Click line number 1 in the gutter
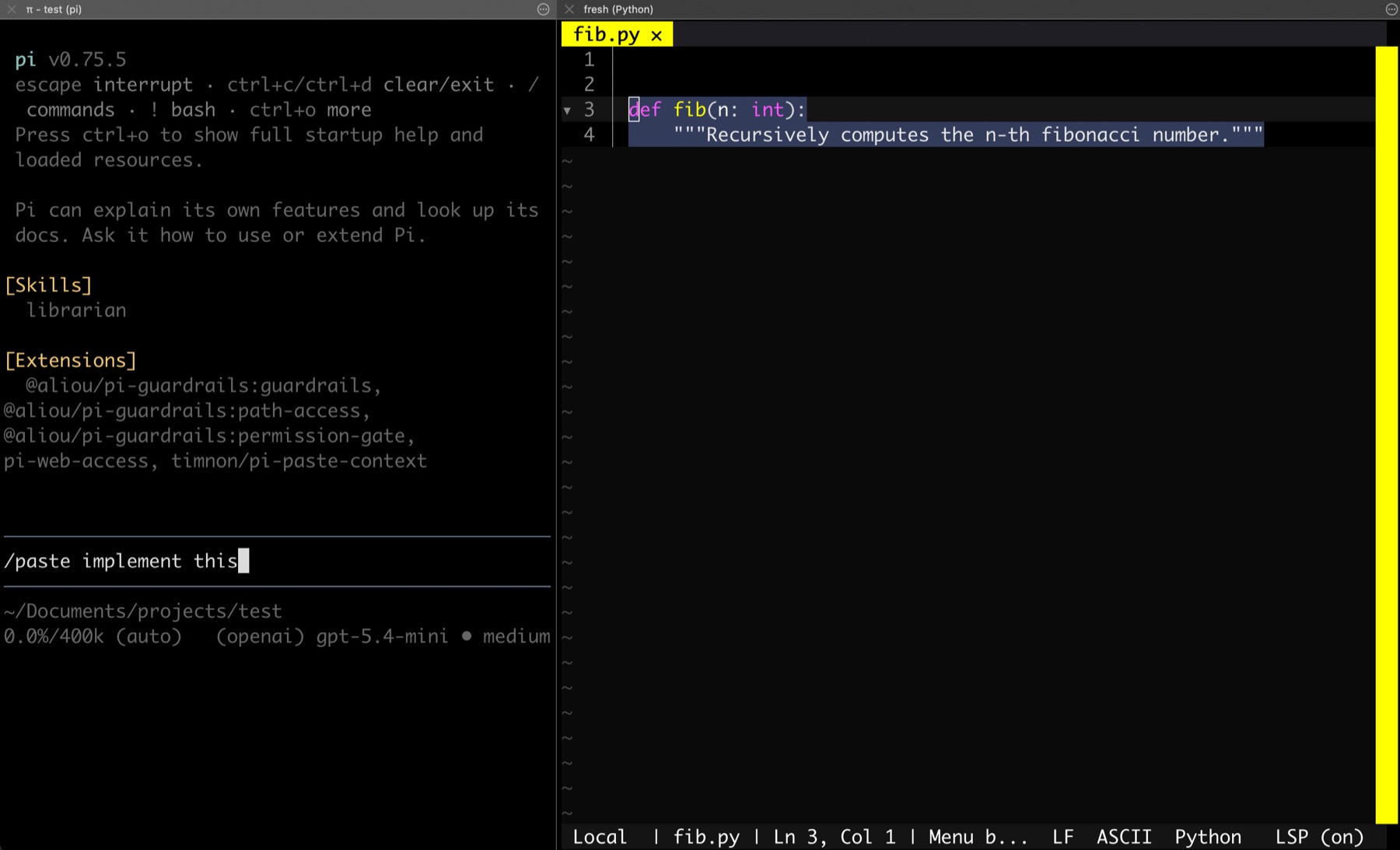Viewport: 1400px width, 850px height. (589, 59)
